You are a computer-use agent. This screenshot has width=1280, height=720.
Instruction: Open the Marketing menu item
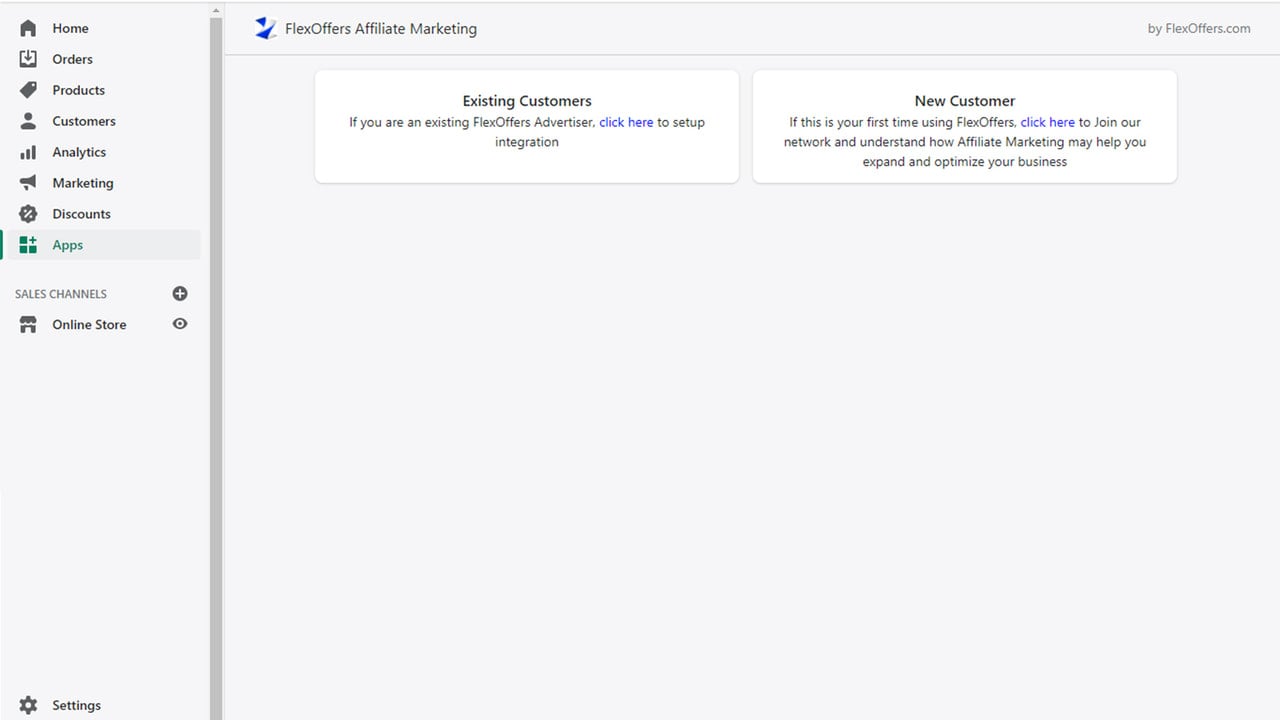pyautogui.click(x=83, y=183)
